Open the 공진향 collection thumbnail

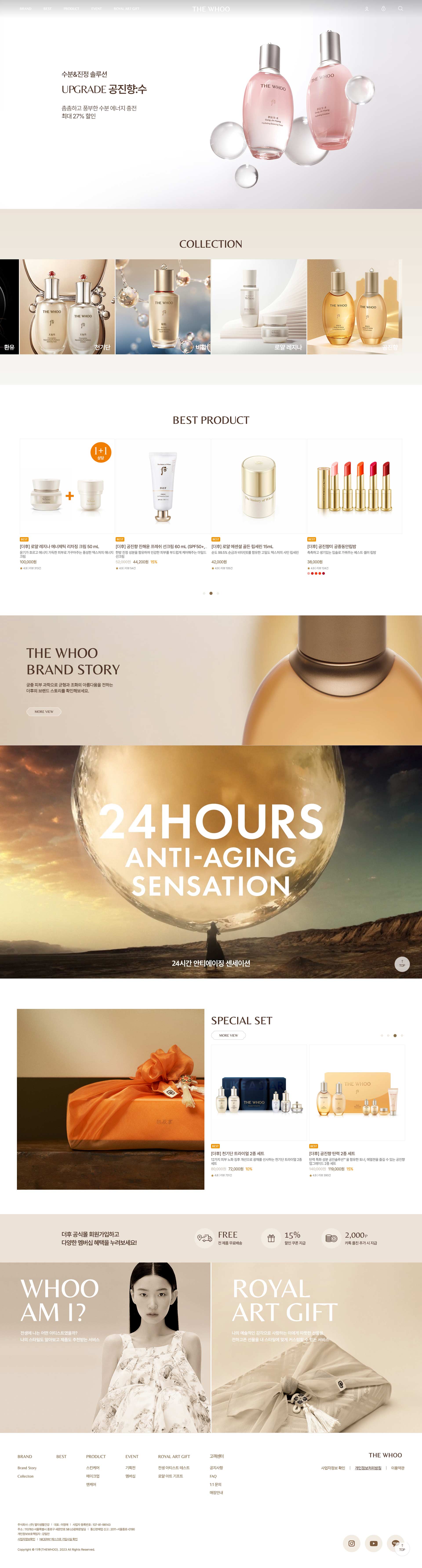point(355,307)
